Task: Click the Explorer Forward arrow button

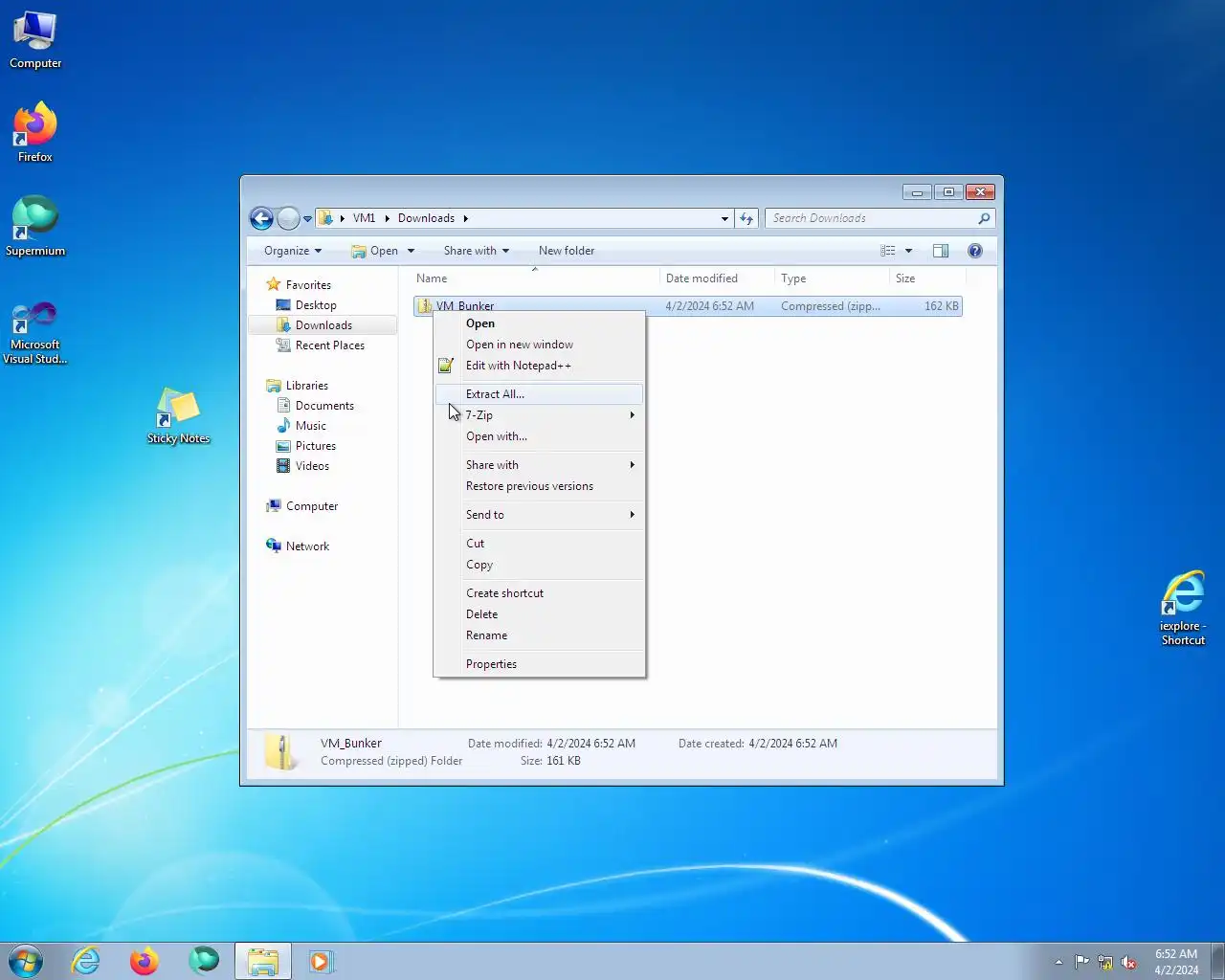Action: click(288, 218)
